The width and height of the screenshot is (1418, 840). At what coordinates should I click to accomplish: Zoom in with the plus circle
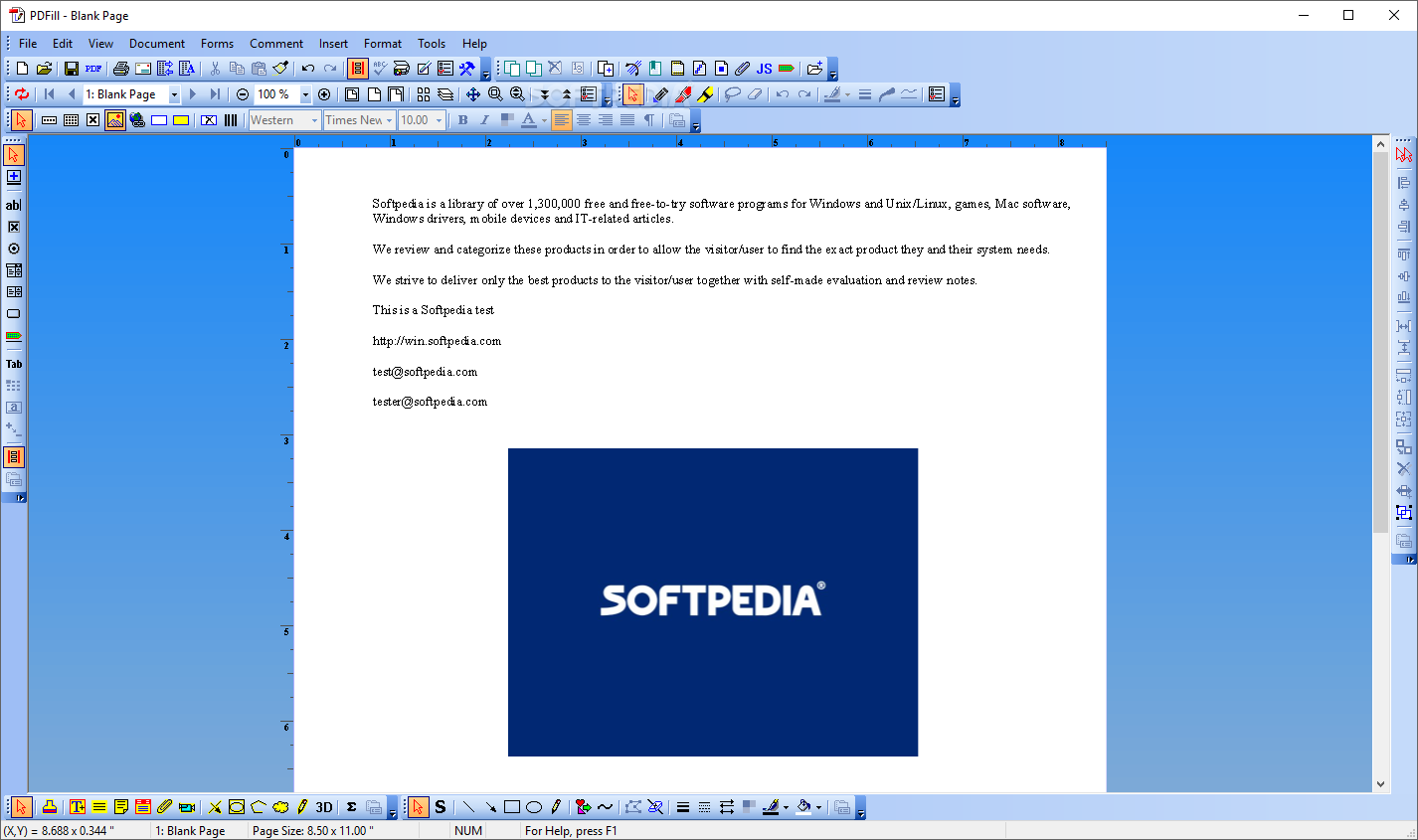click(324, 94)
